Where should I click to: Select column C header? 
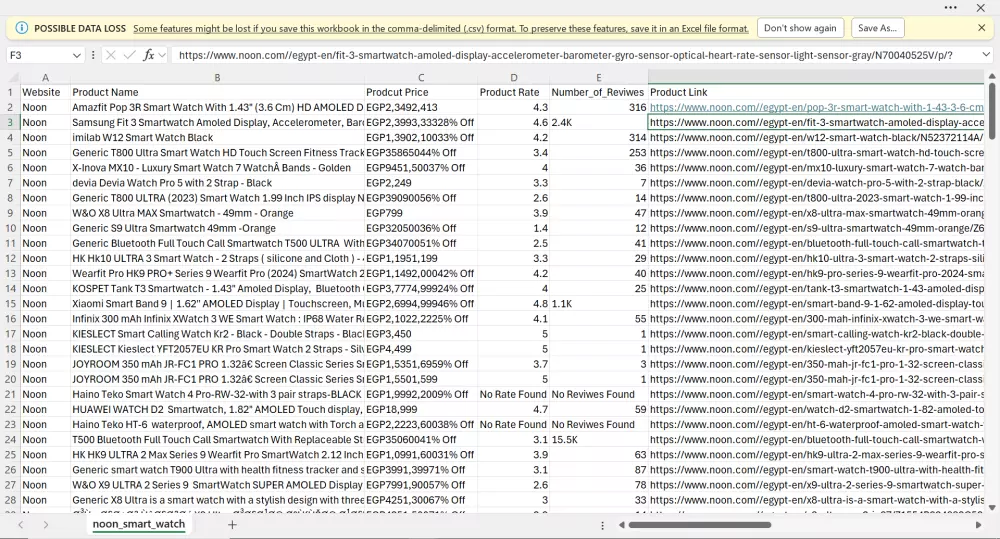point(421,77)
